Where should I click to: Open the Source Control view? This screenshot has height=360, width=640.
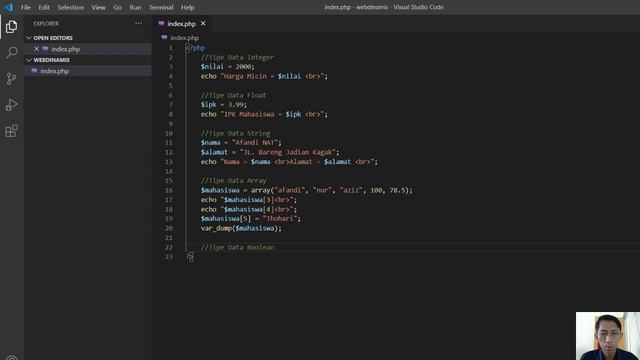click(x=11, y=79)
